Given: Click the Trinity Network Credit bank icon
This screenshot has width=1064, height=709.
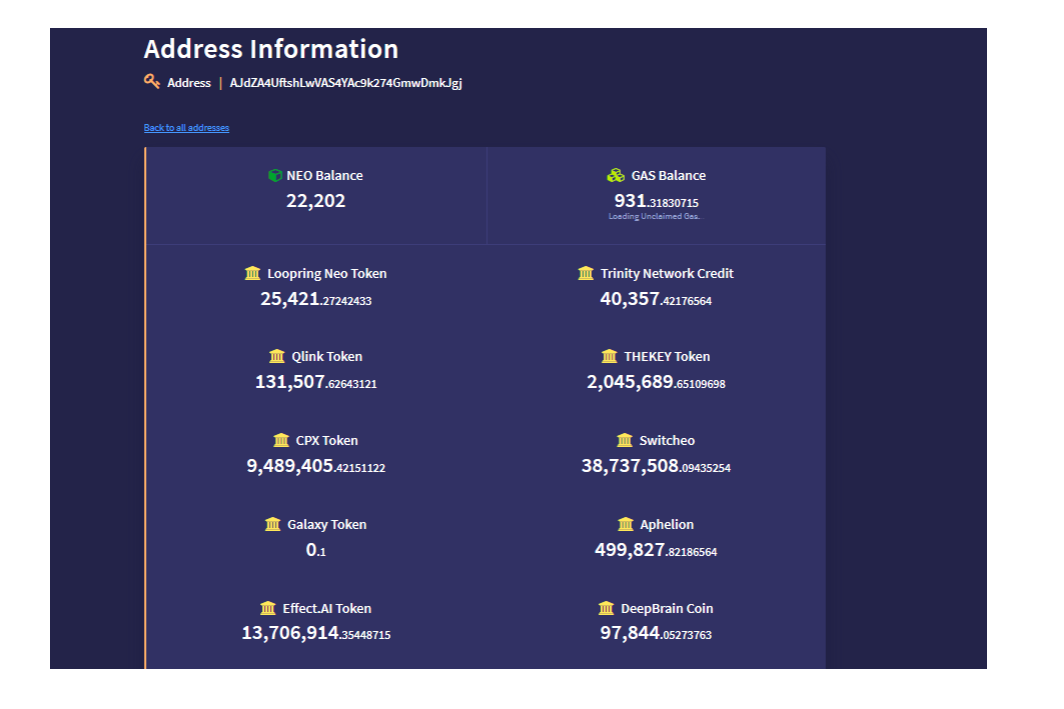Looking at the screenshot, I should (586, 273).
